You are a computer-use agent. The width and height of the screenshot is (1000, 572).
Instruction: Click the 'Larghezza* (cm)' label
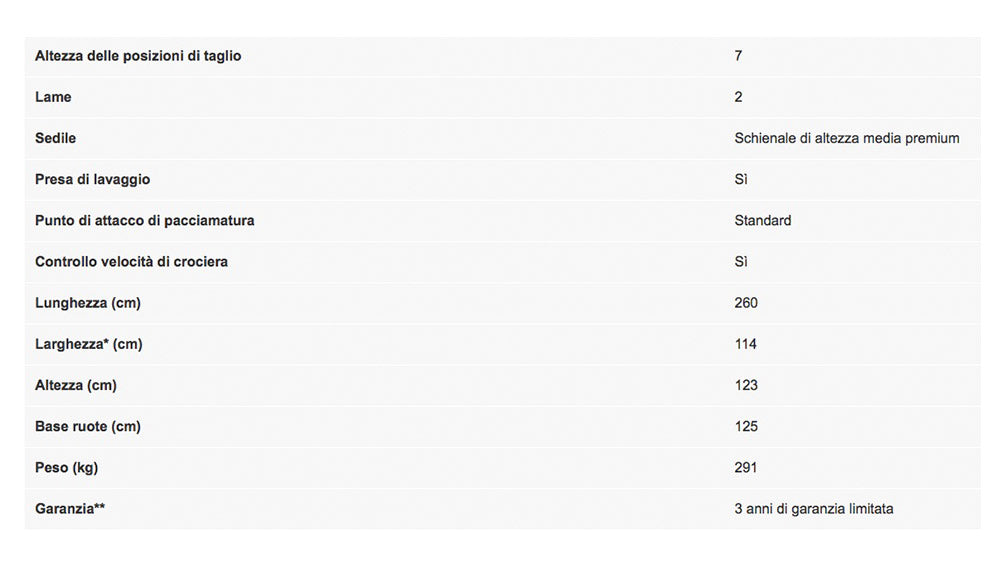click(88, 344)
